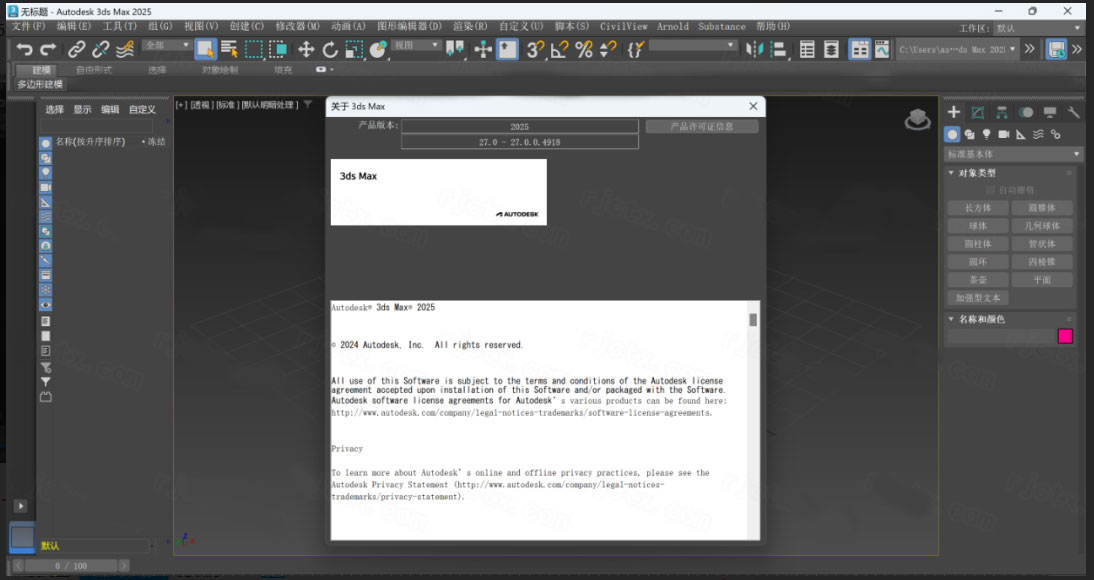Toggle the Angle Snap on the toolbar
The height and width of the screenshot is (580, 1094).
[x=559, y=47]
